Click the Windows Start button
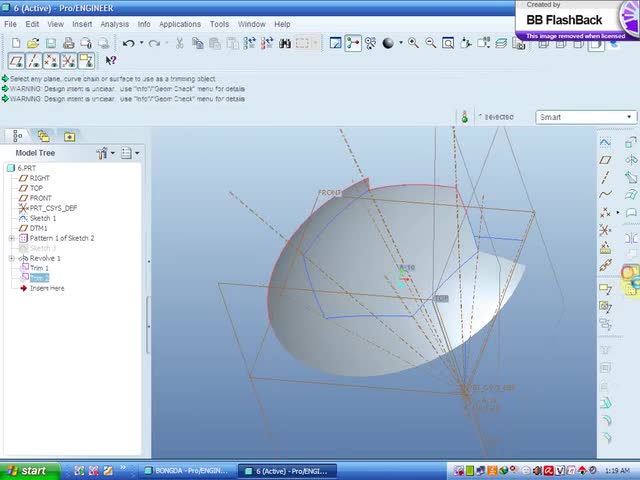 [x=26, y=471]
